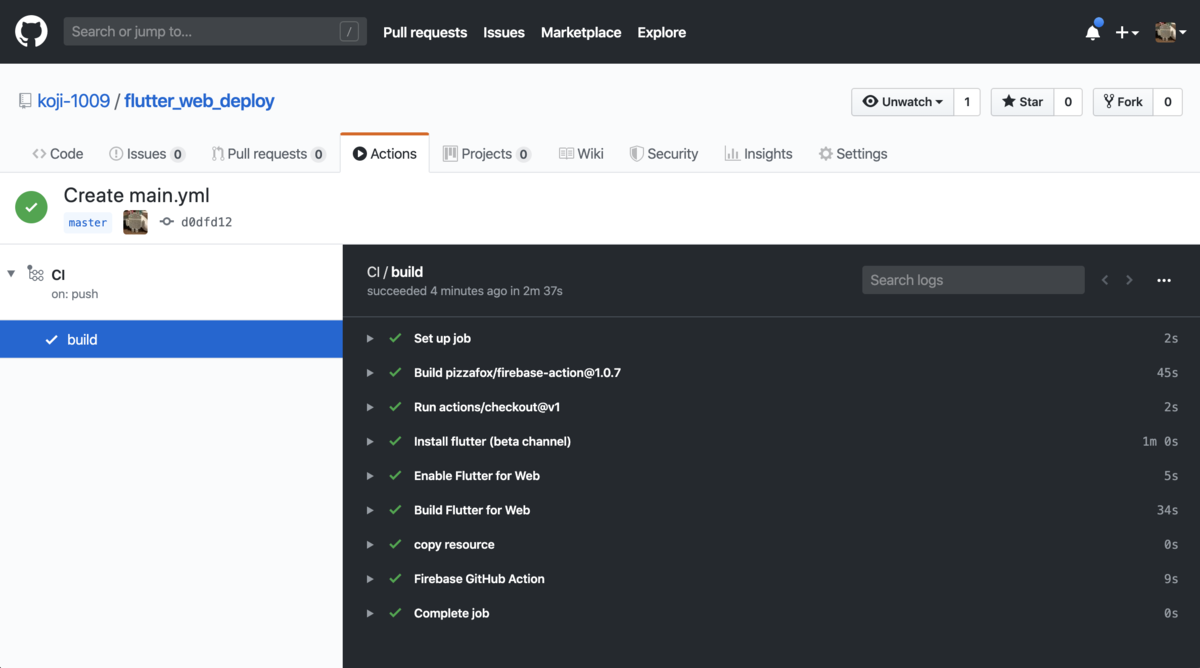1200x668 pixels.
Task: Switch to the repository Issues tab
Action: (x=147, y=154)
